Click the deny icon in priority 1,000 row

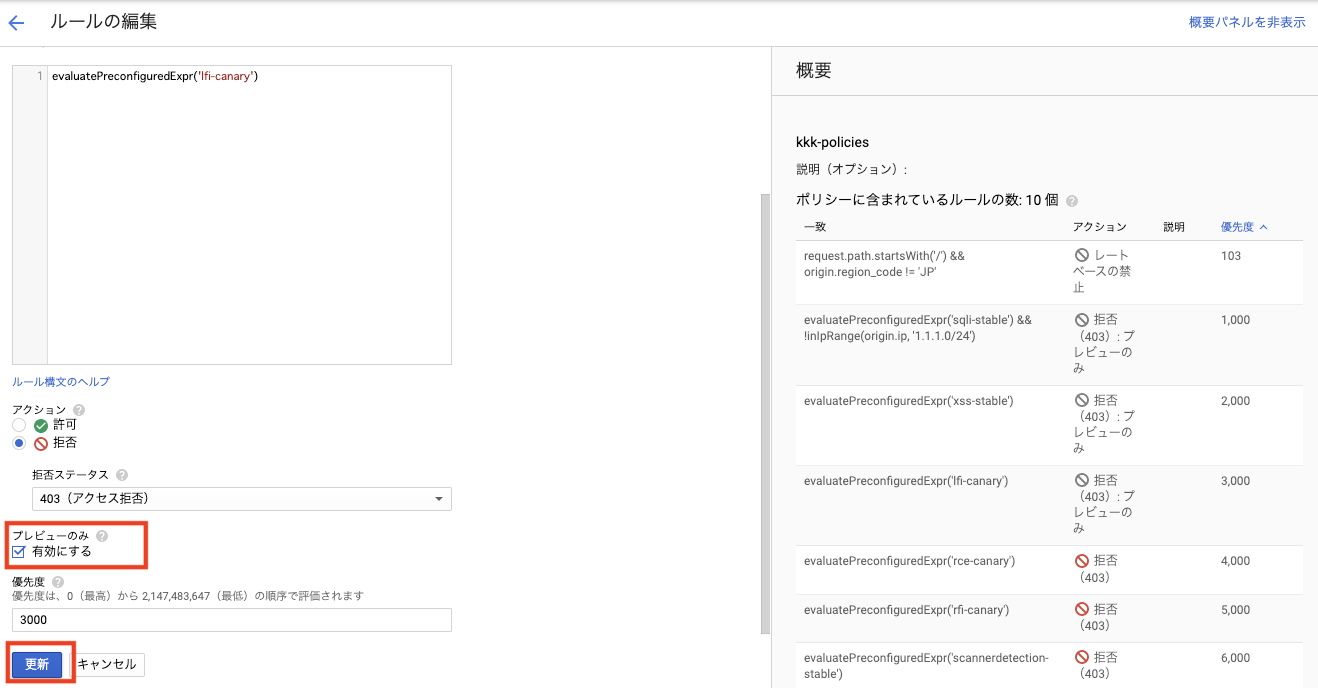click(1081, 320)
